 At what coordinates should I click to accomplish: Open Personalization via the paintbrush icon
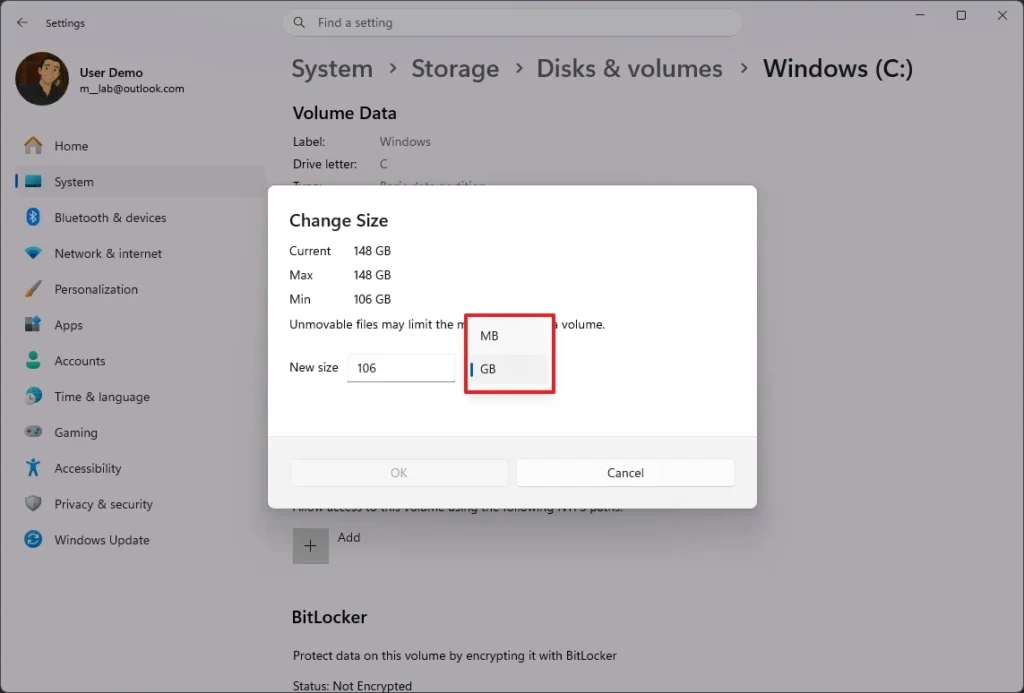coord(33,289)
